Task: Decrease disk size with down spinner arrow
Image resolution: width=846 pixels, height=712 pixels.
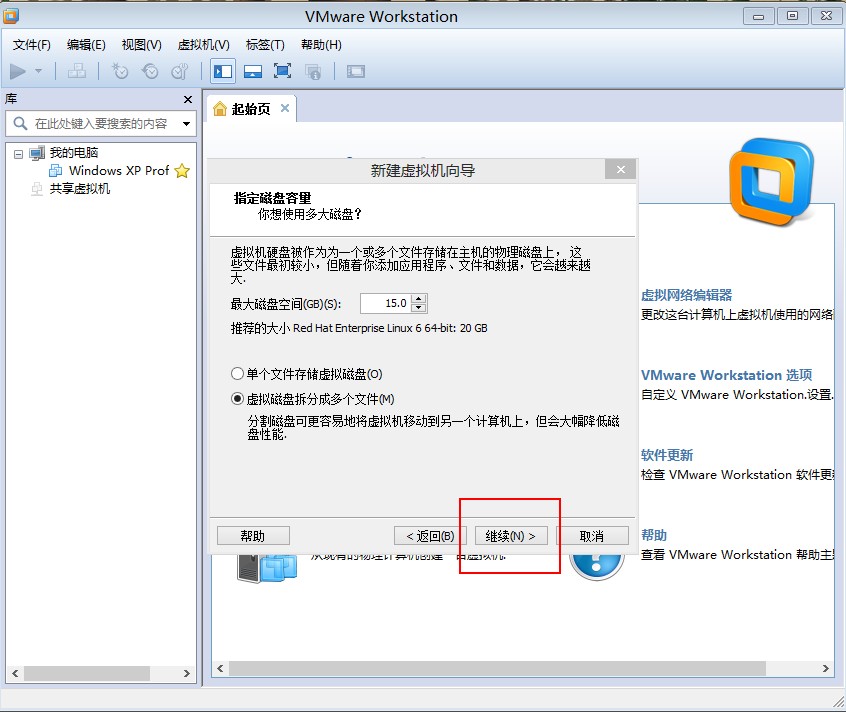Action: point(419,308)
